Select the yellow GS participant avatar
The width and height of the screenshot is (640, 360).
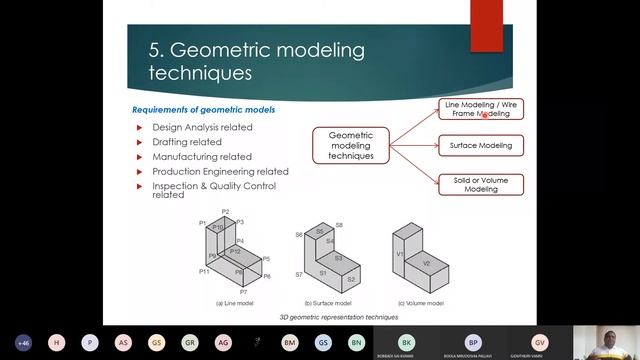click(157, 343)
